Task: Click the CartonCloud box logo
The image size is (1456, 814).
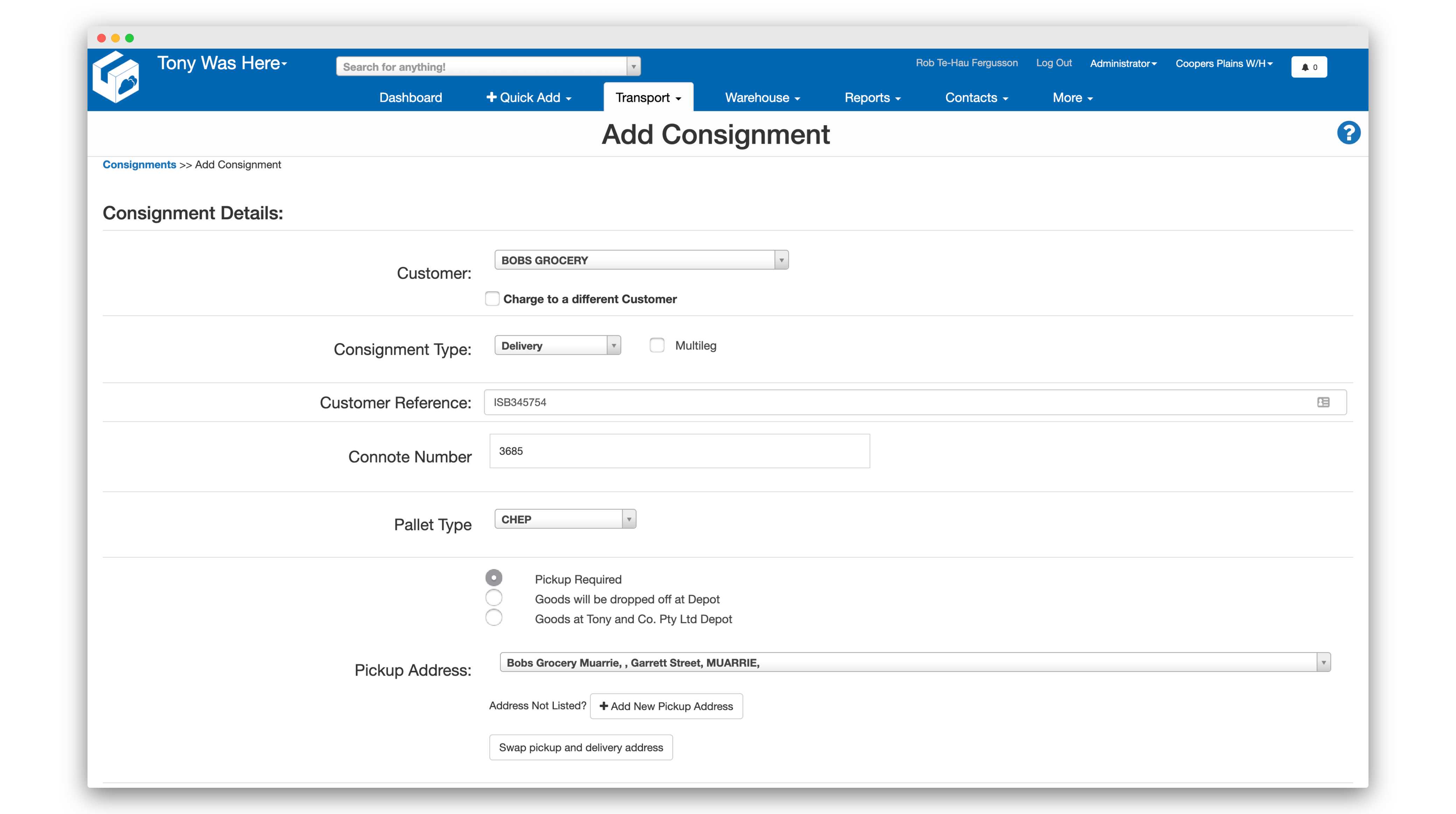Action: pyautogui.click(x=117, y=77)
